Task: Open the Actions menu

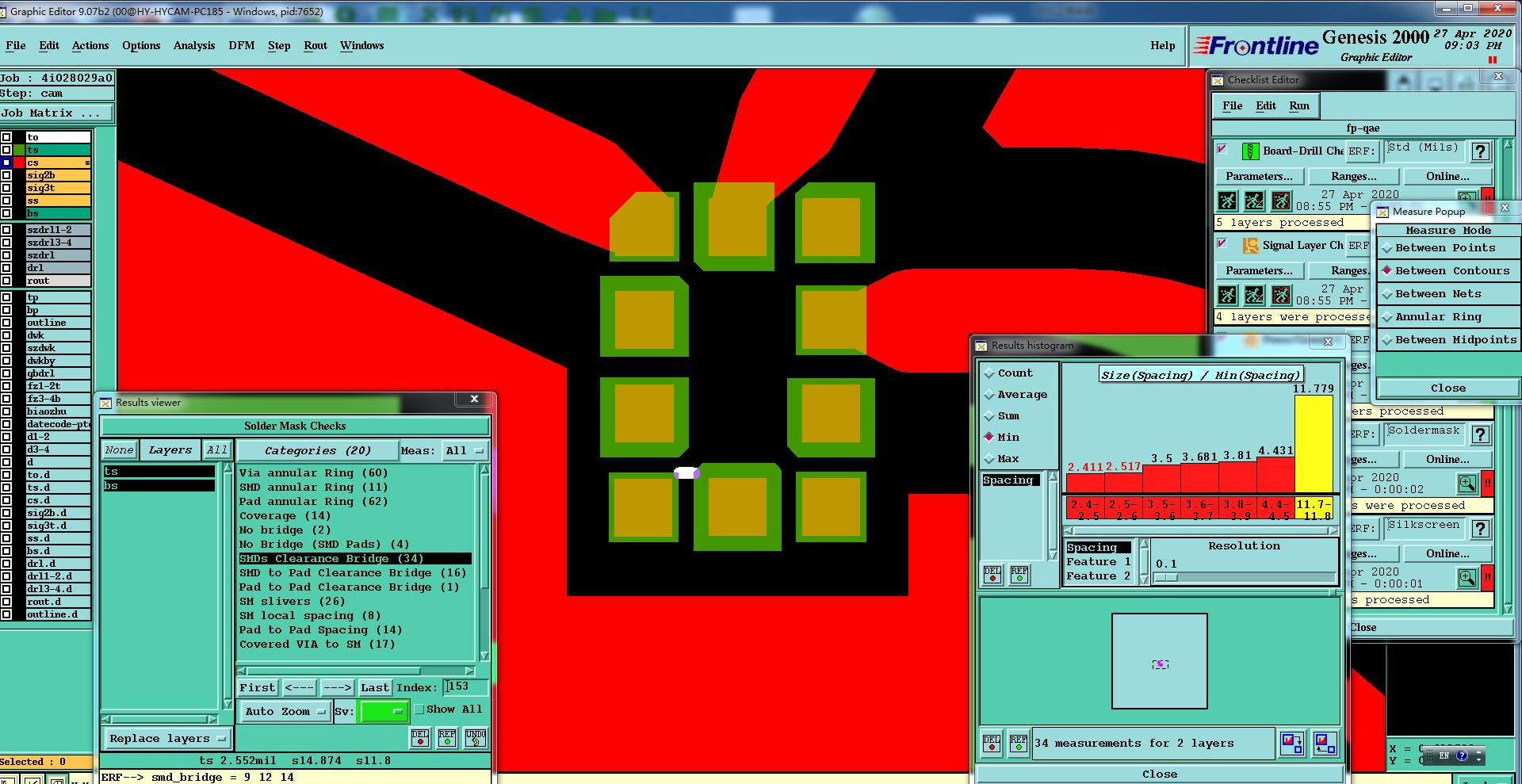Action: point(90,45)
